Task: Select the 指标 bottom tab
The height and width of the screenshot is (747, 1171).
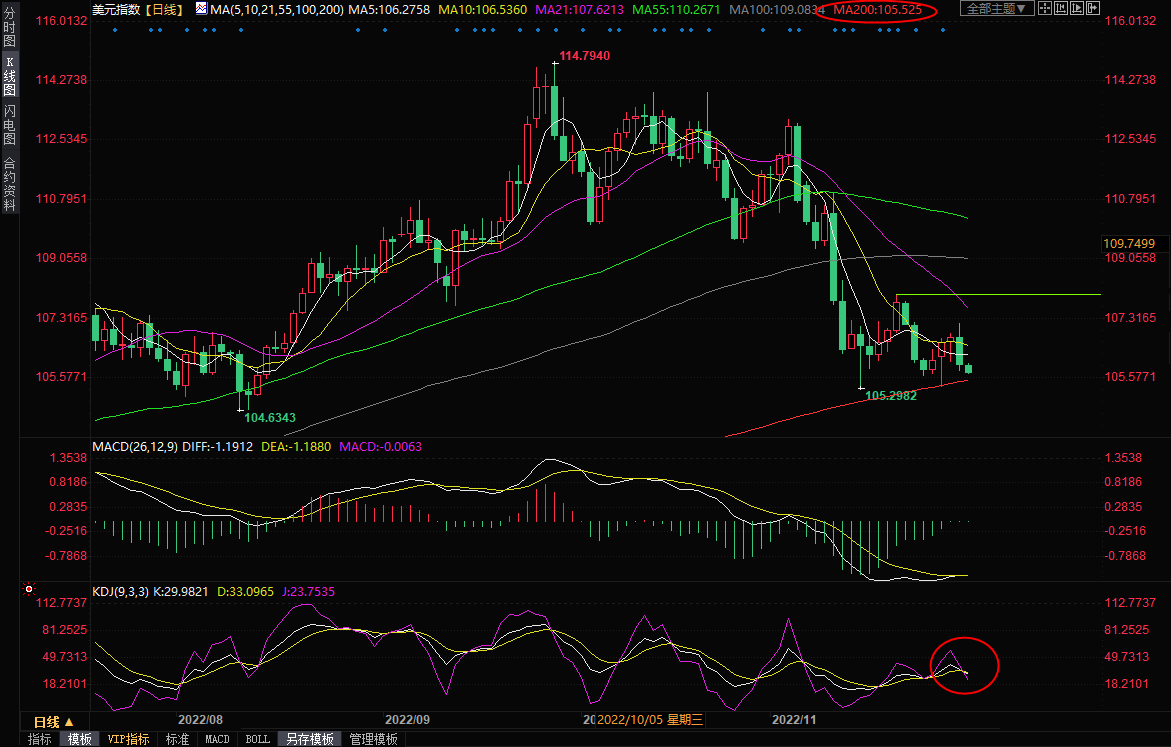Action: (x=40, y=739)
